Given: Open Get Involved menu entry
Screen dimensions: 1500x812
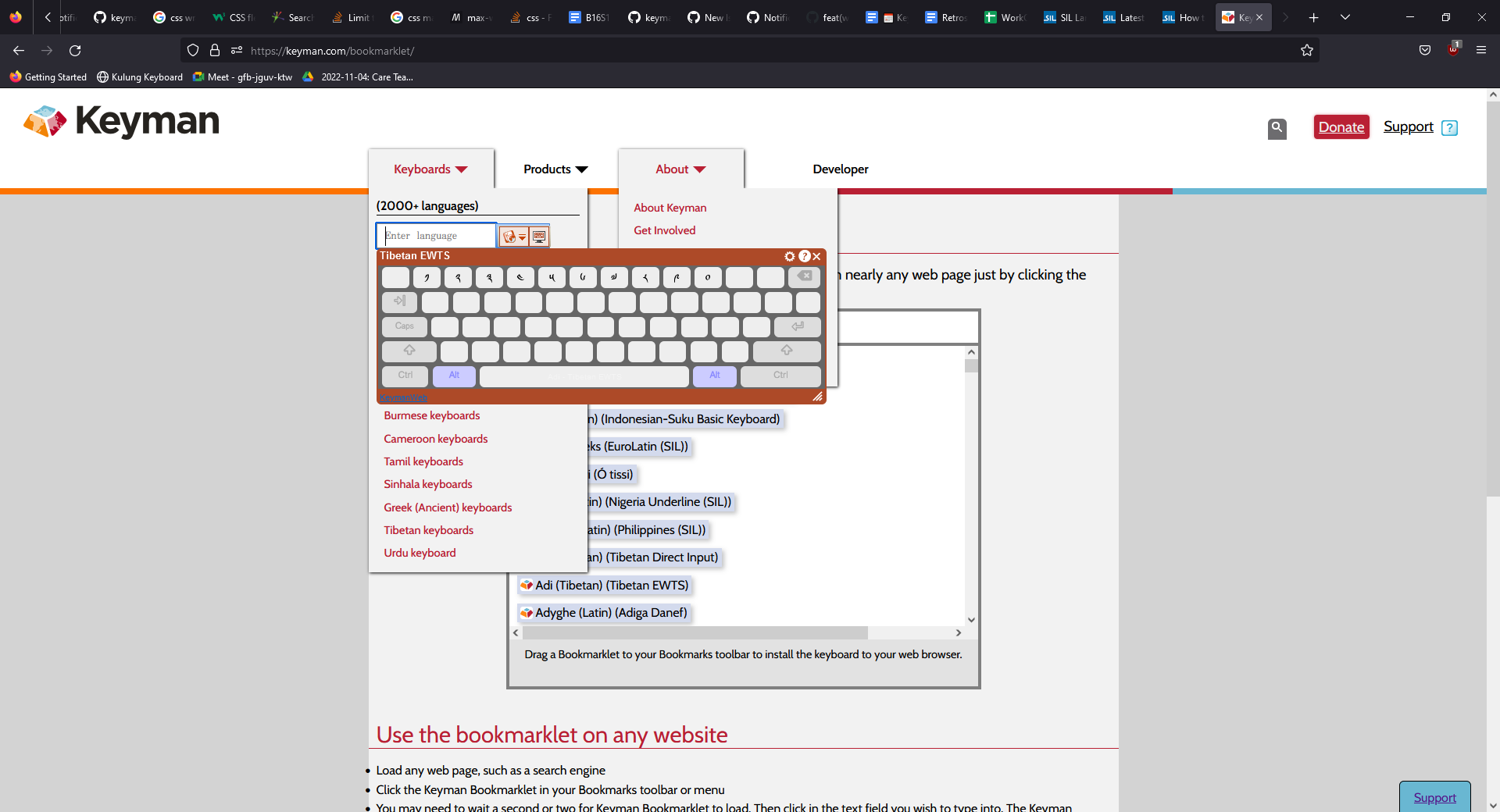Looking at the screenshot, I should pos(665,230).
